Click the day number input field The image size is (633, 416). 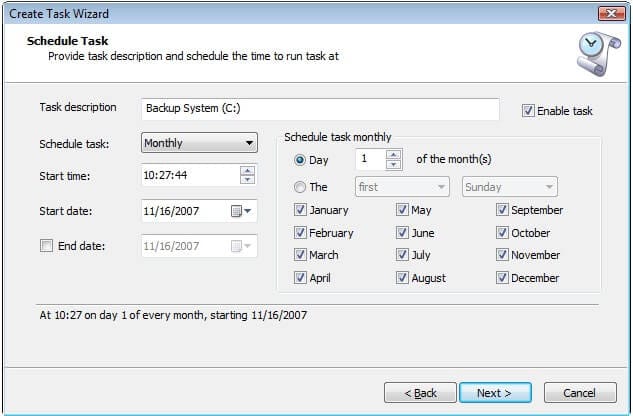[371, 159]
